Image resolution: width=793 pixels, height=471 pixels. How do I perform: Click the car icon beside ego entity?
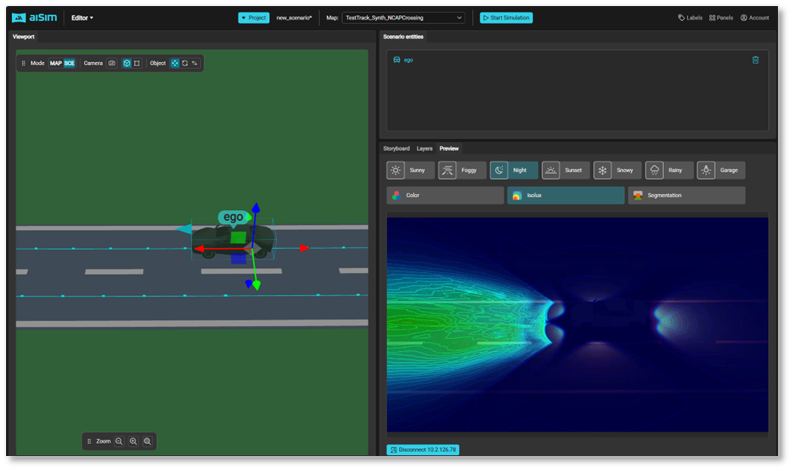[396, 60]
